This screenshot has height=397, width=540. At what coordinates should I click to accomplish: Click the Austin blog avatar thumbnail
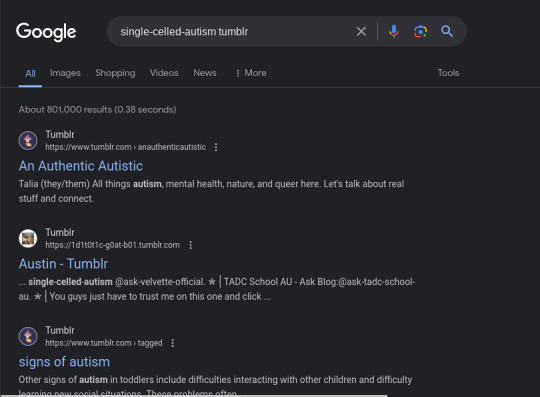tap(28, 238)
